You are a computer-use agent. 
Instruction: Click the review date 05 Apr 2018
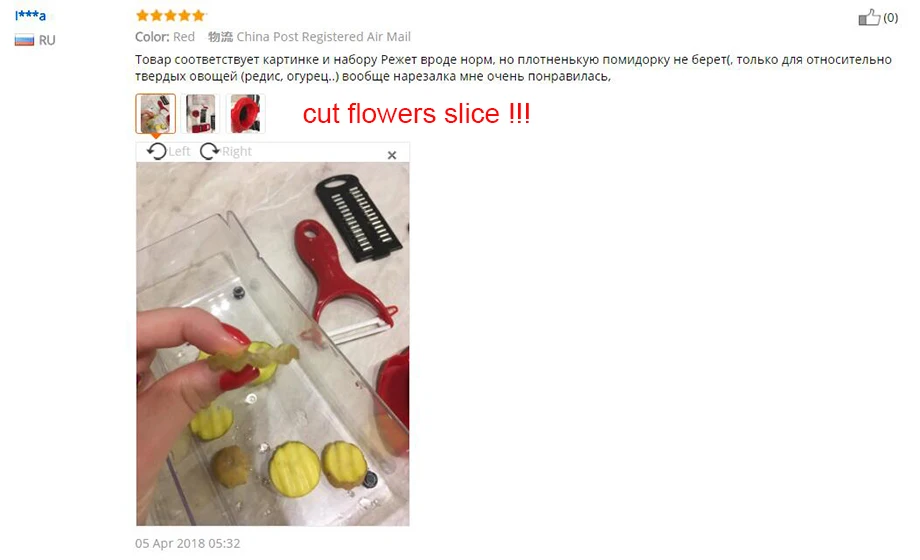[x=188, y=543]
